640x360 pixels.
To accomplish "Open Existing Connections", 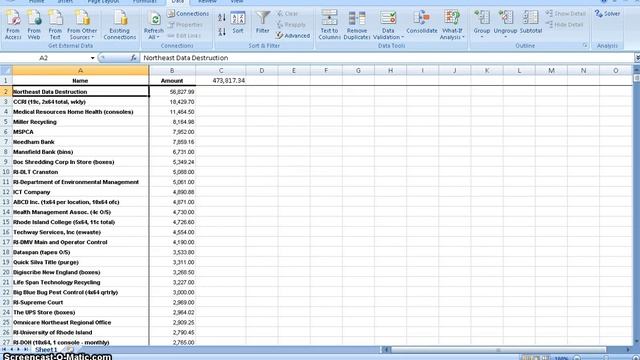I will click(x=120, y=24).
